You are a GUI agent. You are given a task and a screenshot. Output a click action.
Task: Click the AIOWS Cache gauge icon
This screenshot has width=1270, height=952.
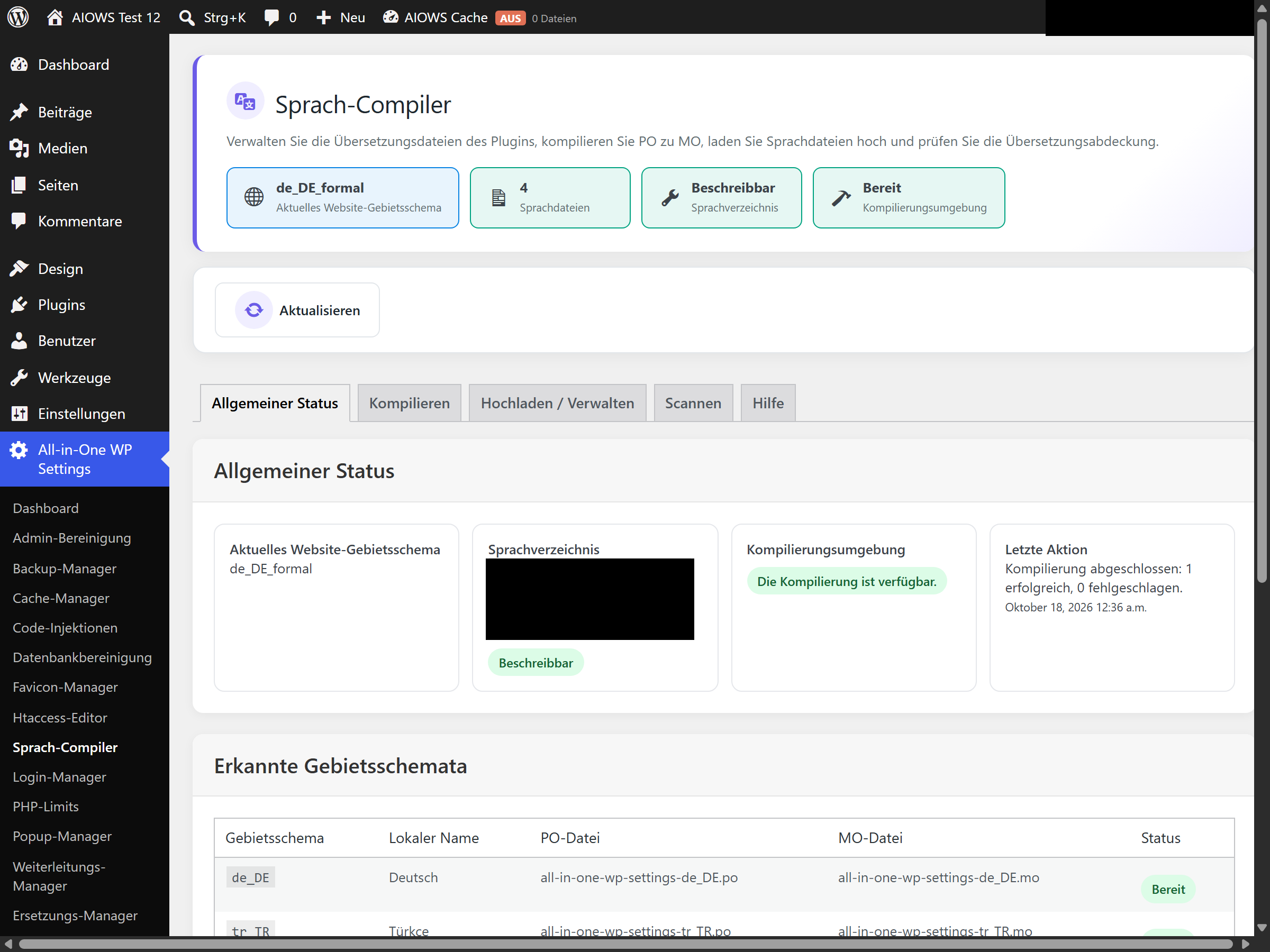coord(391,17)
